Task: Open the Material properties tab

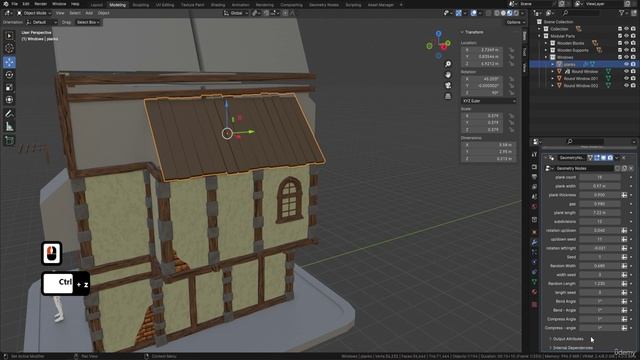Action: pyautogui.click(x=534, y=292)
